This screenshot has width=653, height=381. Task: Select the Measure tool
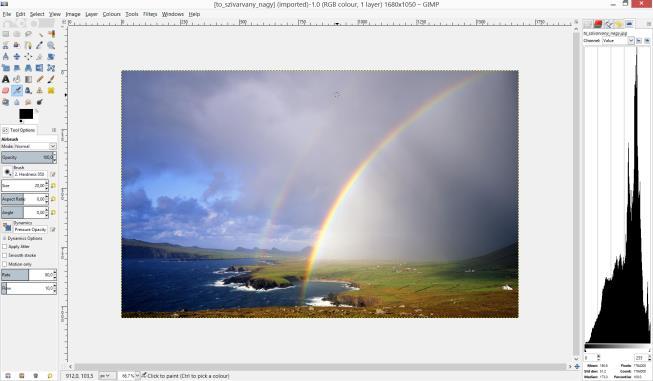(5, 56)
